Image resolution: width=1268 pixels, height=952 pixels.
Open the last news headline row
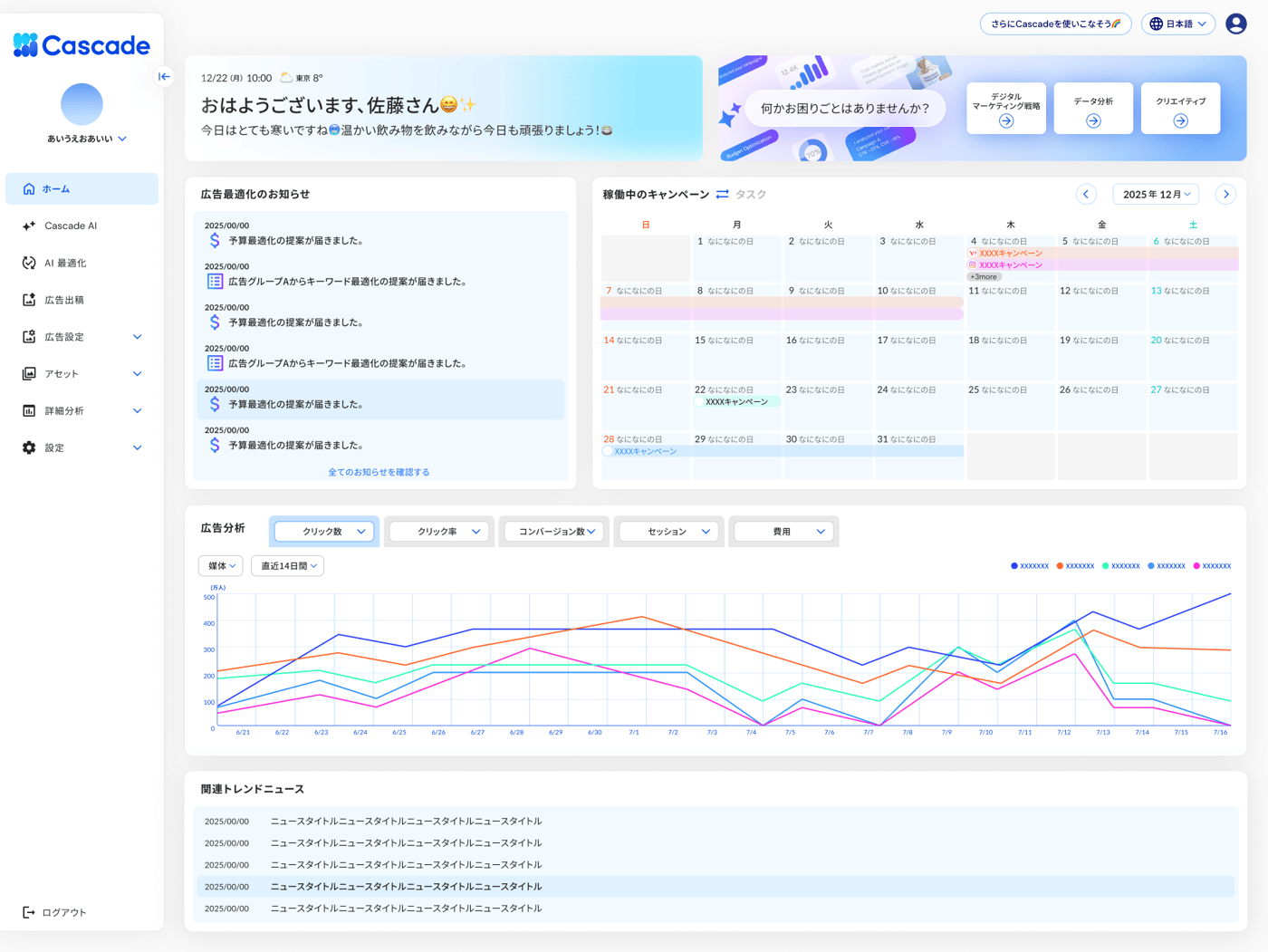[716, 909]
